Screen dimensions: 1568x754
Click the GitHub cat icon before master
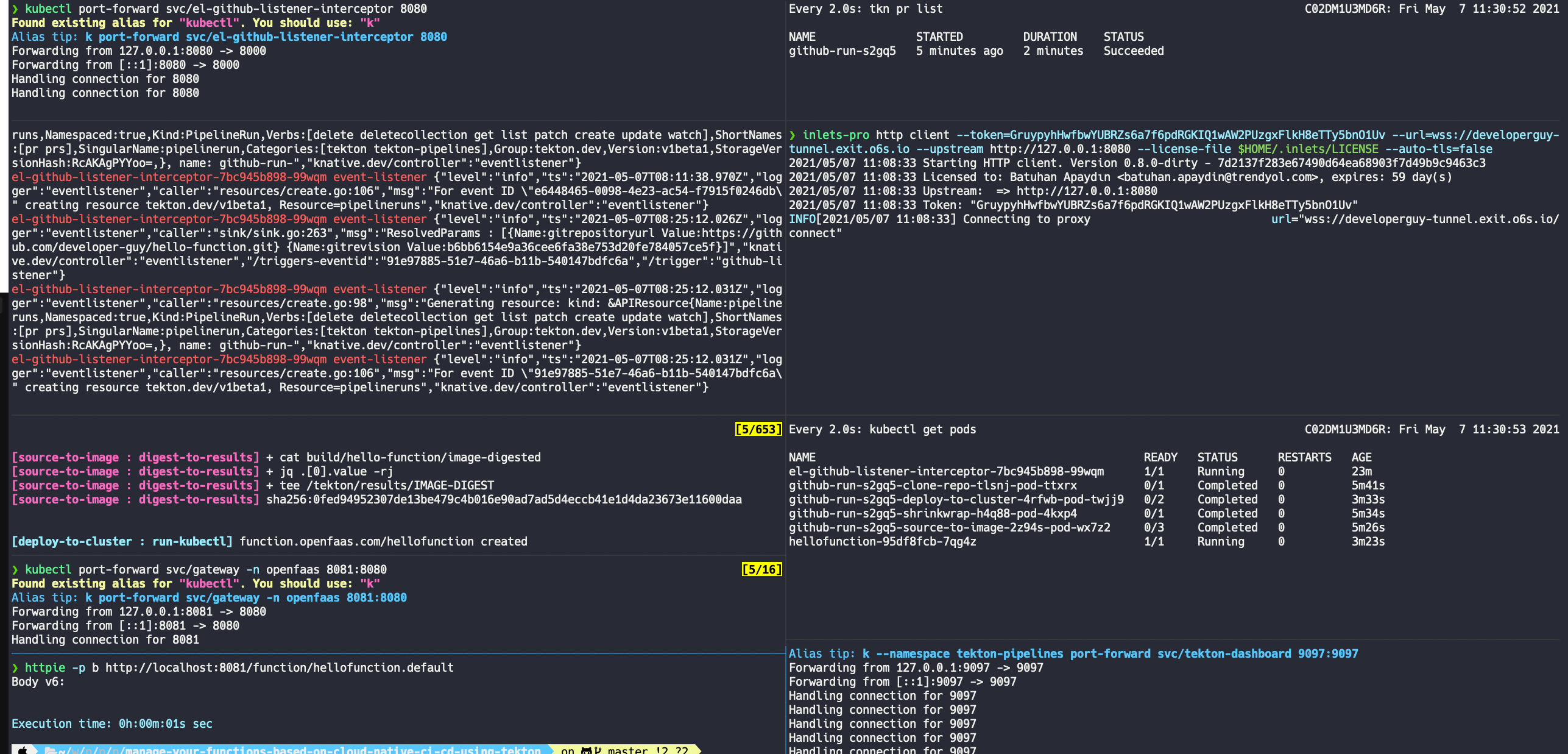(587, 750)
